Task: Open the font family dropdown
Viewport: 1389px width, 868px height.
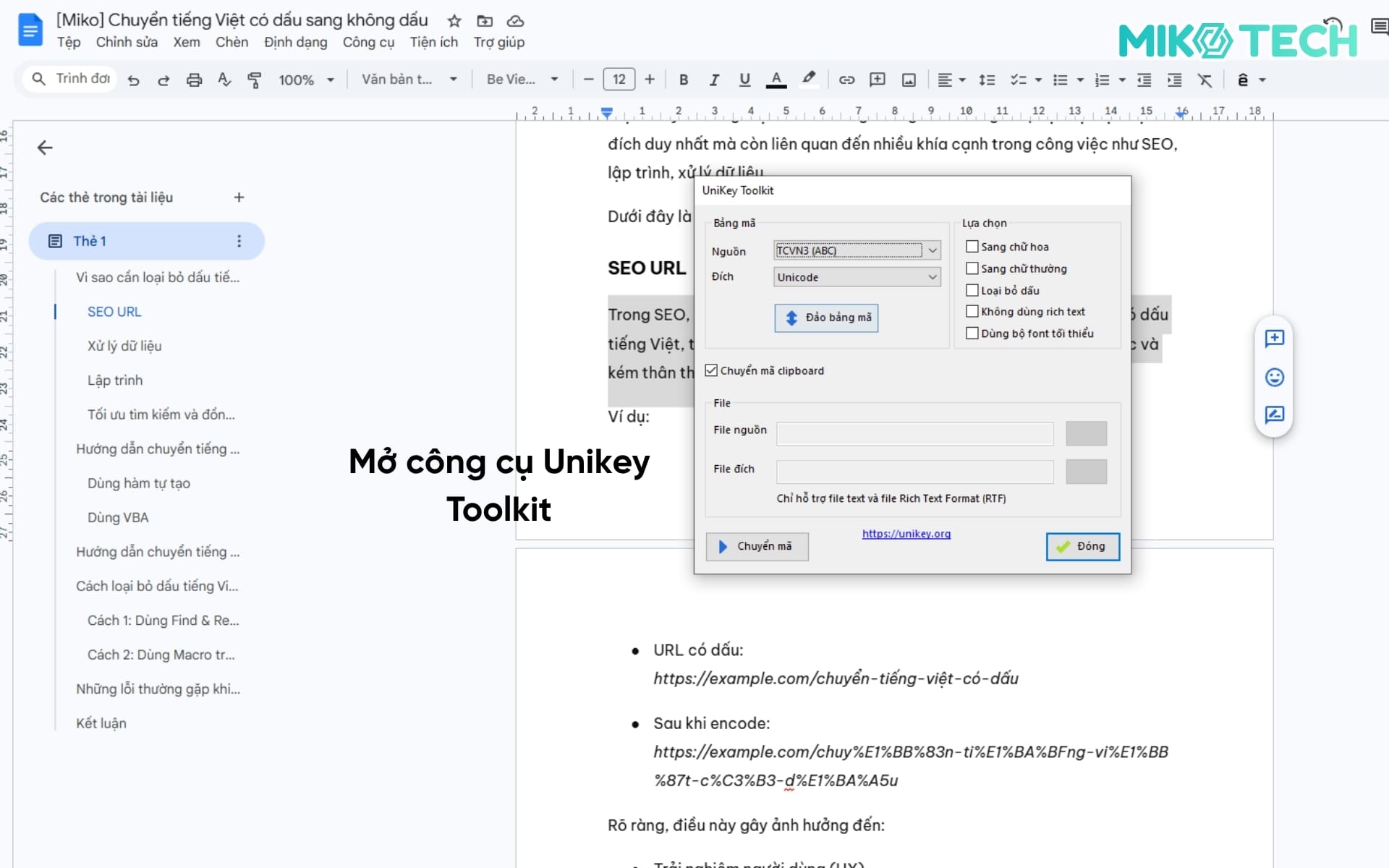Action: 522,80
